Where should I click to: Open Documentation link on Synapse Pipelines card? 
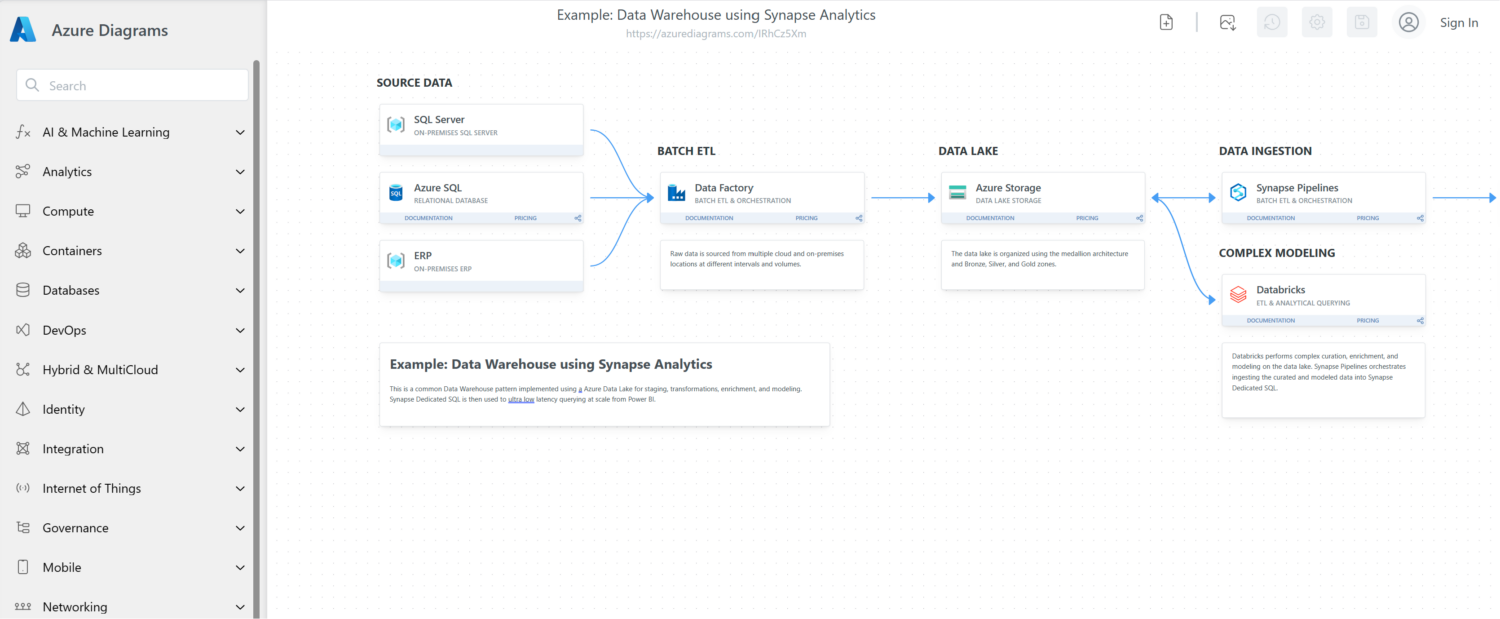[1271, 218]
